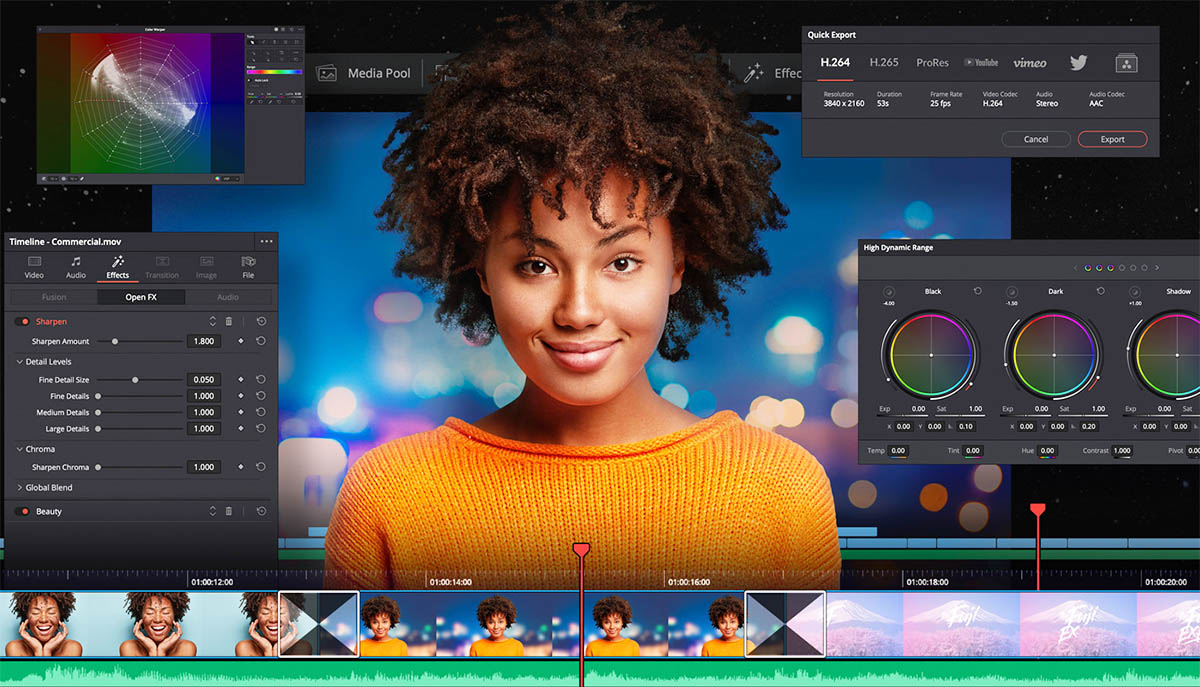Image resolution: width=1200 pixels, height=687 pixels.
Task: Delete the Beauty effect with its trash icon
Action: coord(228,511)
